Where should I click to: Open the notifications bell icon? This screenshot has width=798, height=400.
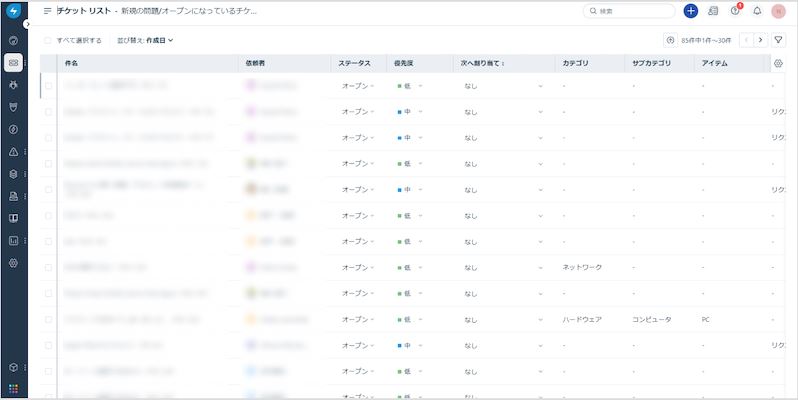(x=757, y=11)
